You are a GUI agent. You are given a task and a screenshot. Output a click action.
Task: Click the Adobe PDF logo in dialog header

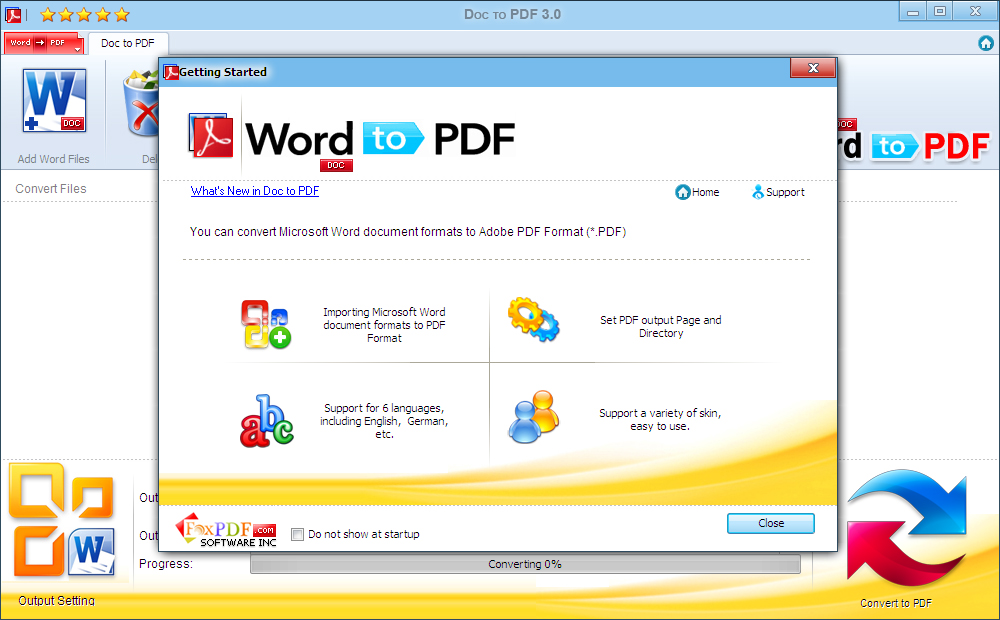tap(211, 135)
